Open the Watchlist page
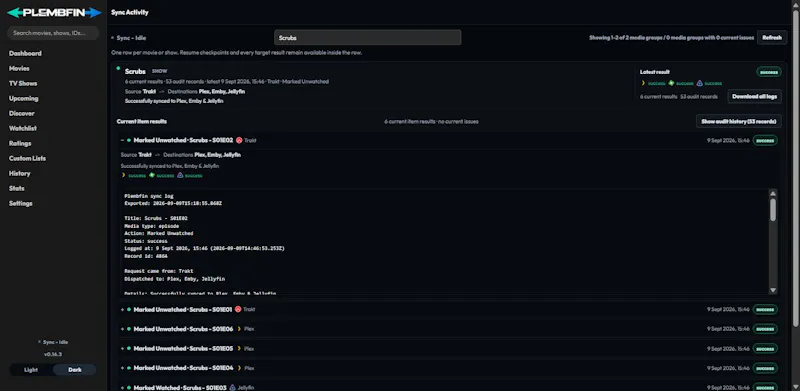The width and height of the screenshot is (800, 391). tap(23, 128)
